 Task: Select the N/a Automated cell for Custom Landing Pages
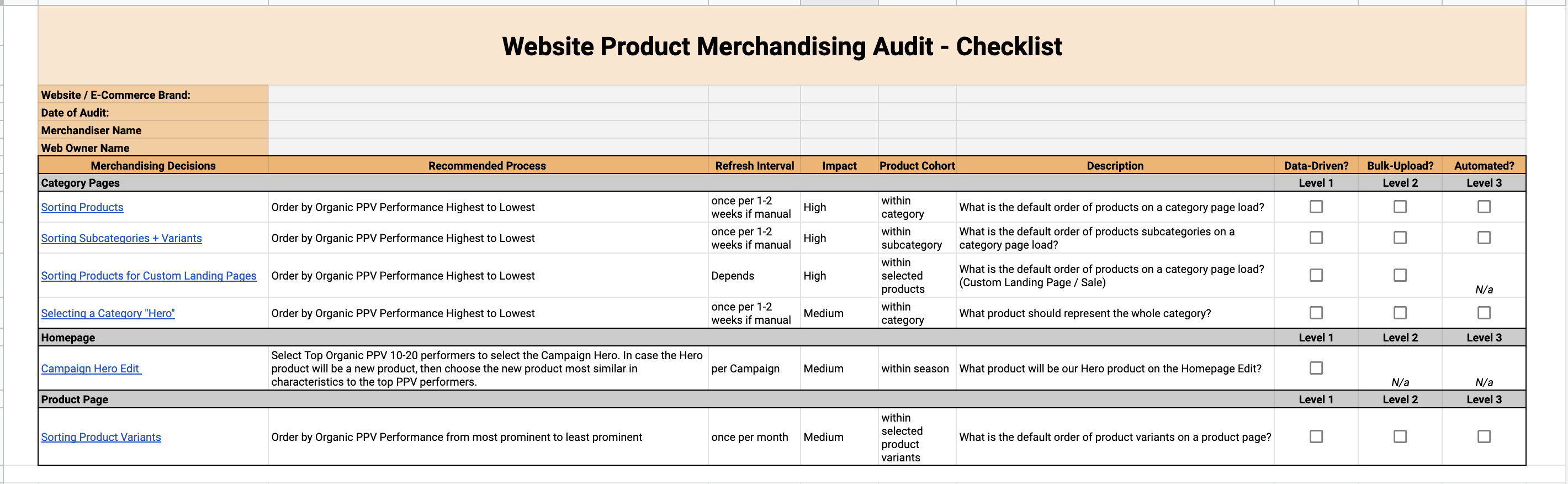point(1484,276)
